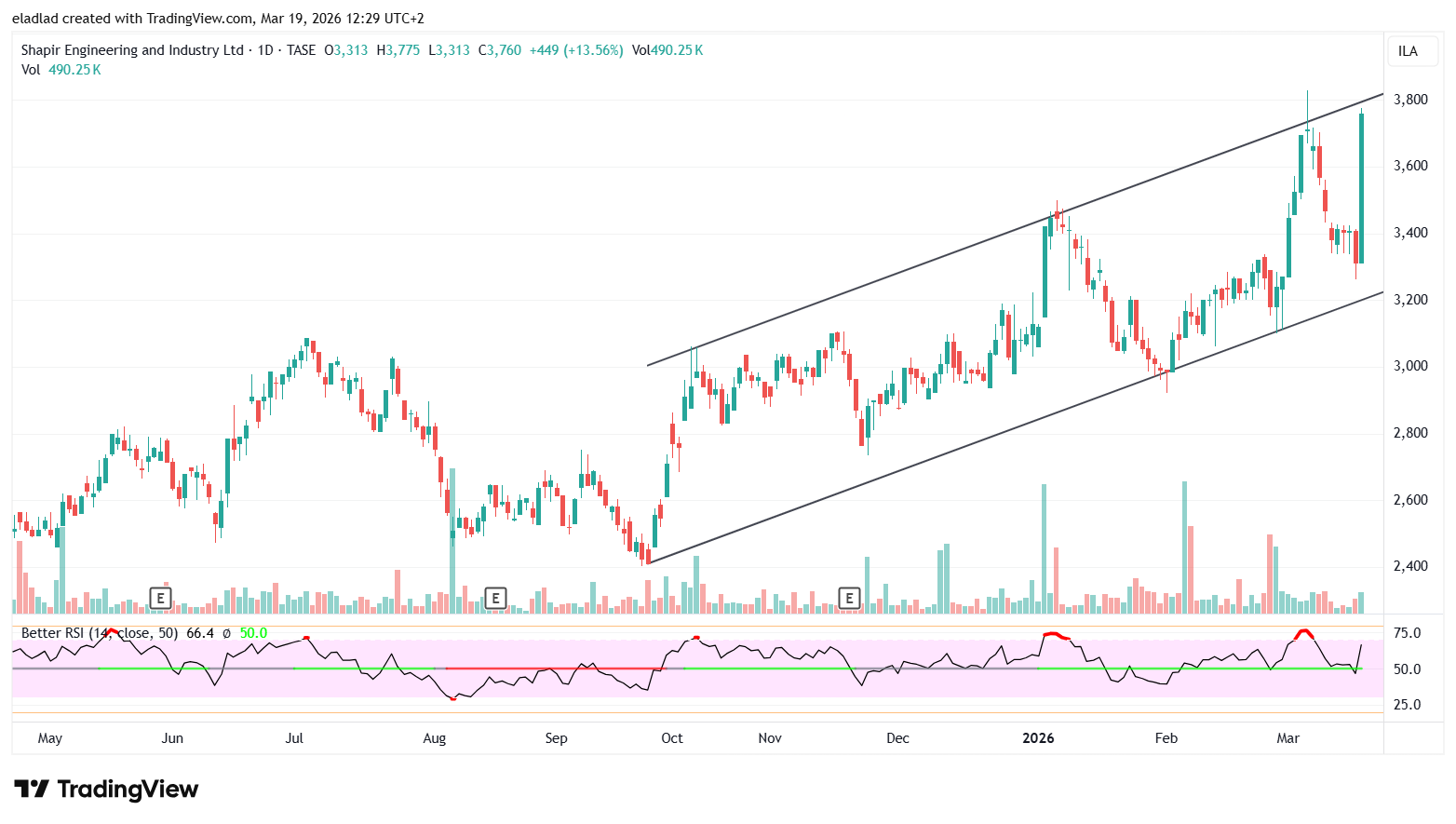Click the high value H3,775
Viewport: 1456px width, 824px height.
pyautogui.click(x=398, y=50)
